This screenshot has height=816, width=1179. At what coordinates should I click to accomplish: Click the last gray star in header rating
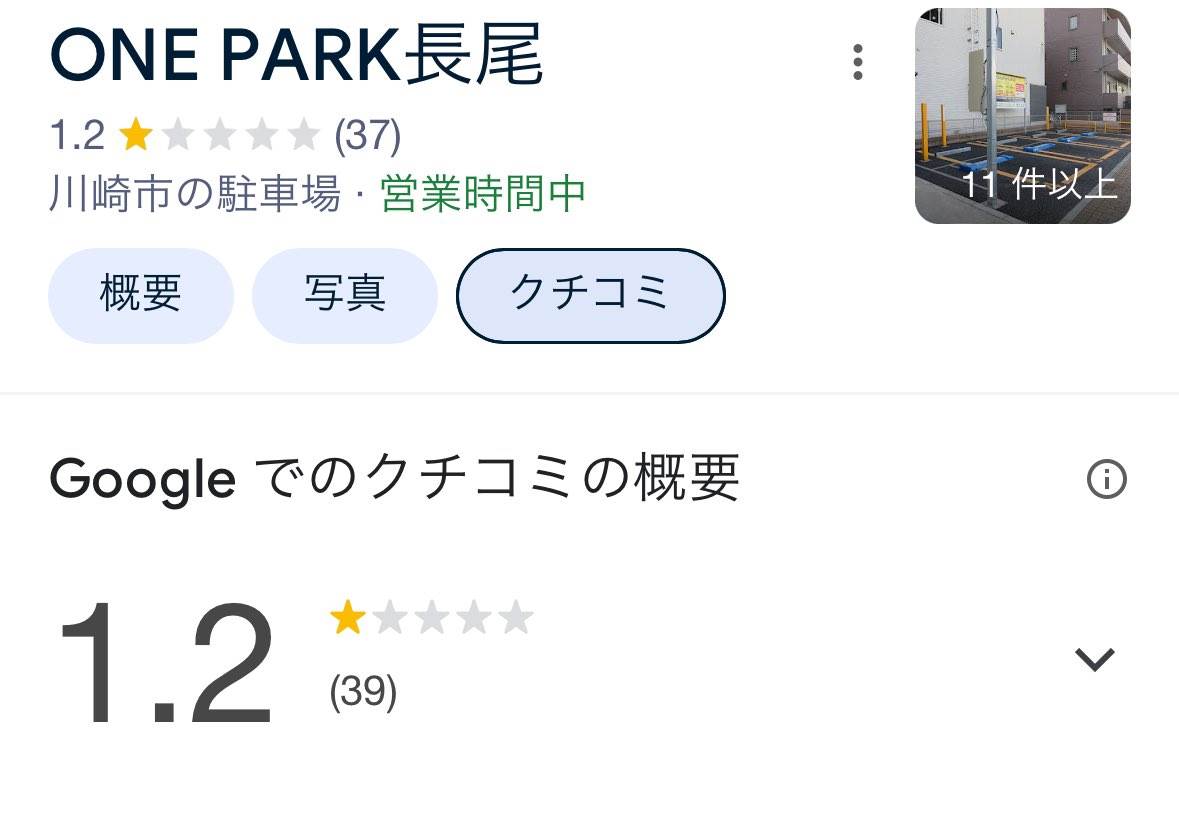304,135
